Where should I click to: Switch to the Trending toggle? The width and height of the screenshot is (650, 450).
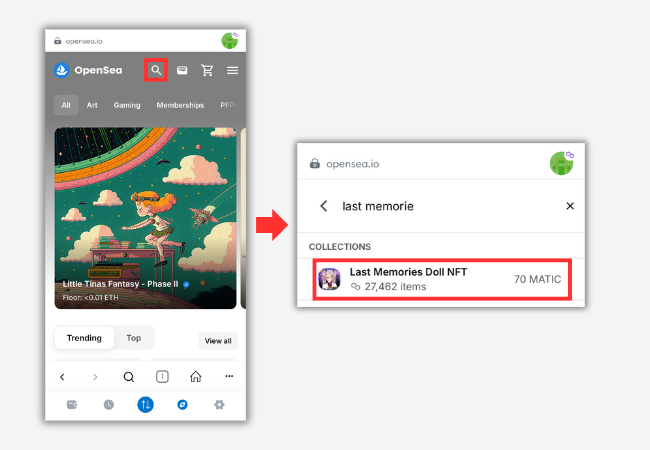coord(84,338)
